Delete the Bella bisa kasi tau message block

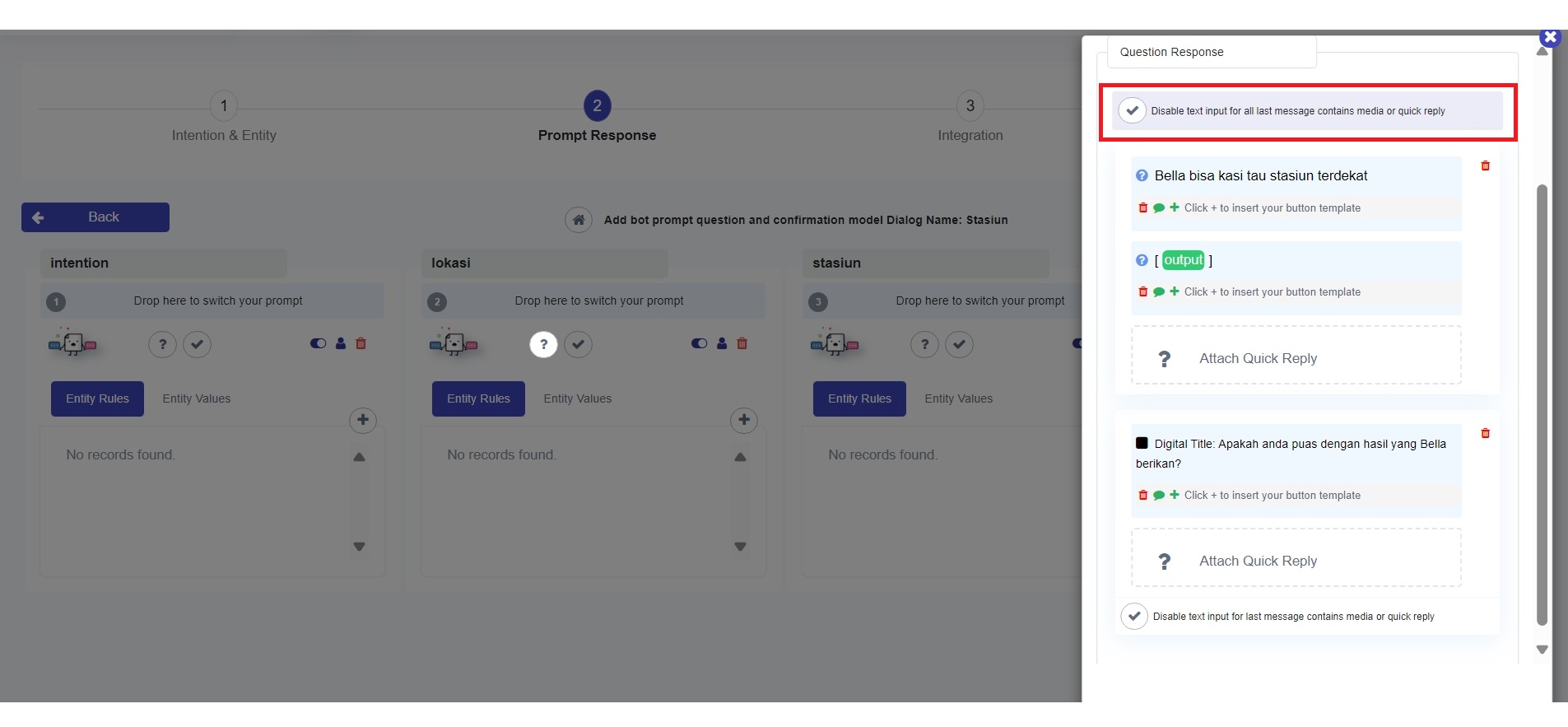tap(1485, 166)
